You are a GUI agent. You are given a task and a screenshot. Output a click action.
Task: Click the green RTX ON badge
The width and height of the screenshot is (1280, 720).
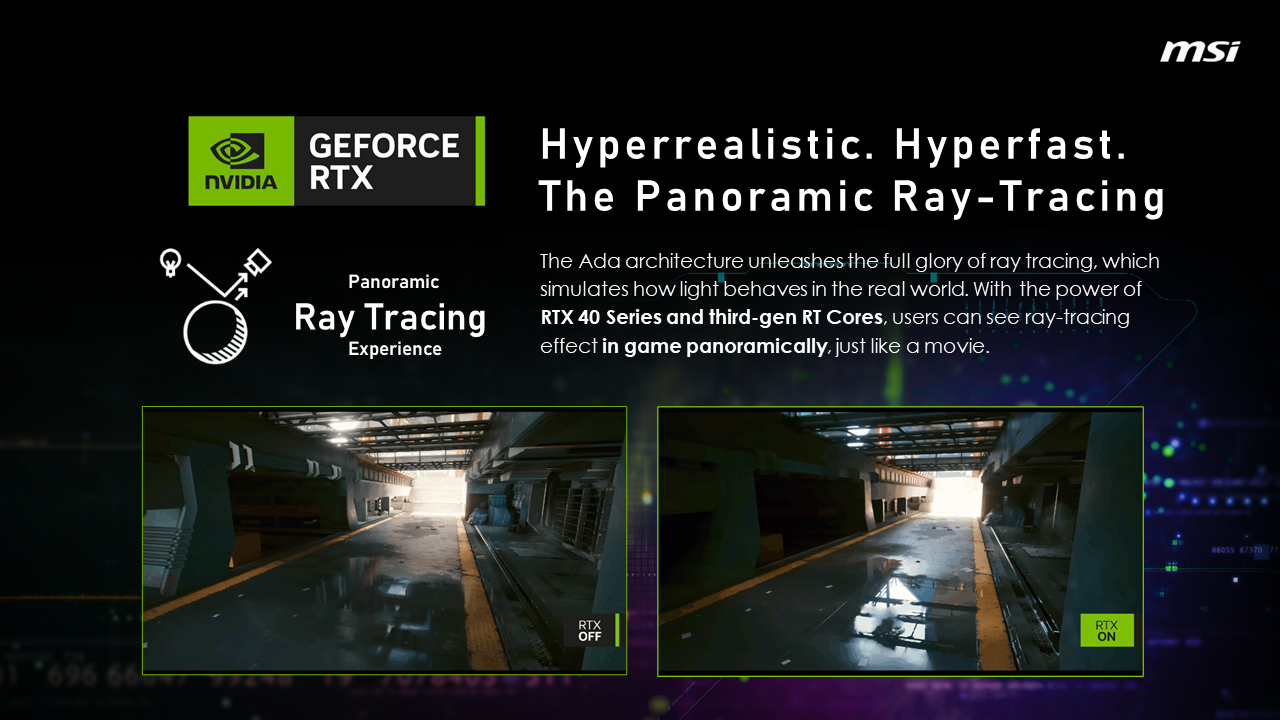(1107, 630)
